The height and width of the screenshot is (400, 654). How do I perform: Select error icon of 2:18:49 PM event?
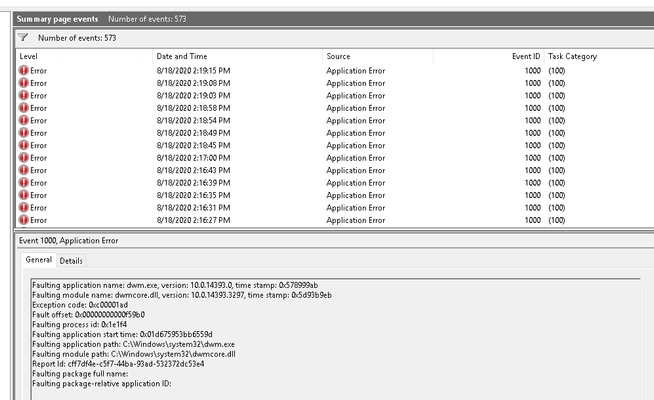pos(23,133)
